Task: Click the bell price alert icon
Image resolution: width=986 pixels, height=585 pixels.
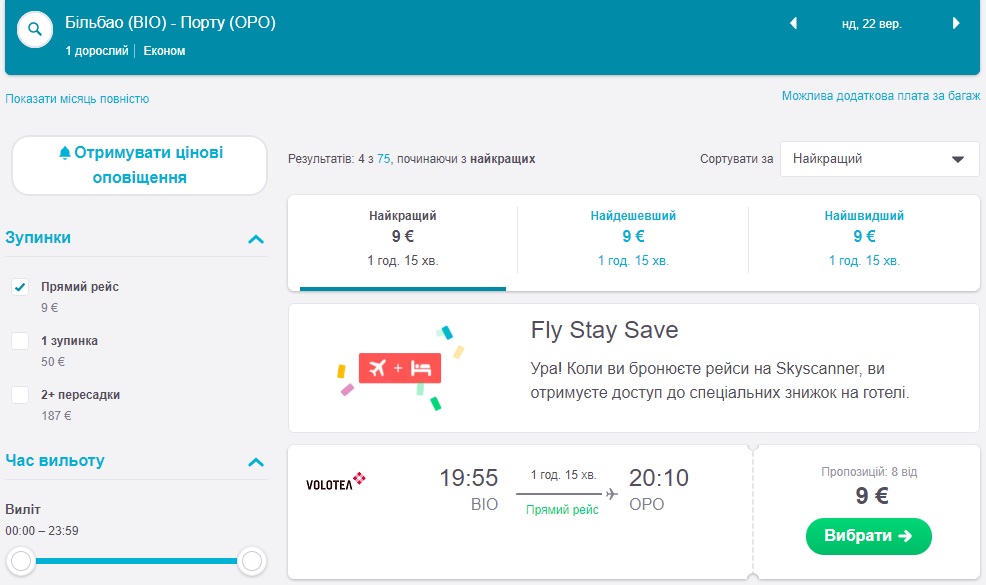Action: click(x=65, y=153)
